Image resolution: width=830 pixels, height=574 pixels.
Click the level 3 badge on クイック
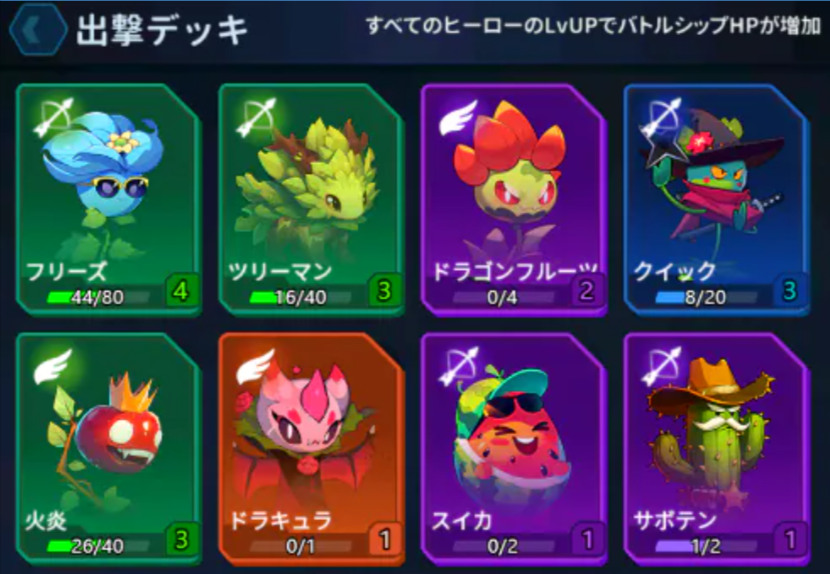(x=790, y=291)
